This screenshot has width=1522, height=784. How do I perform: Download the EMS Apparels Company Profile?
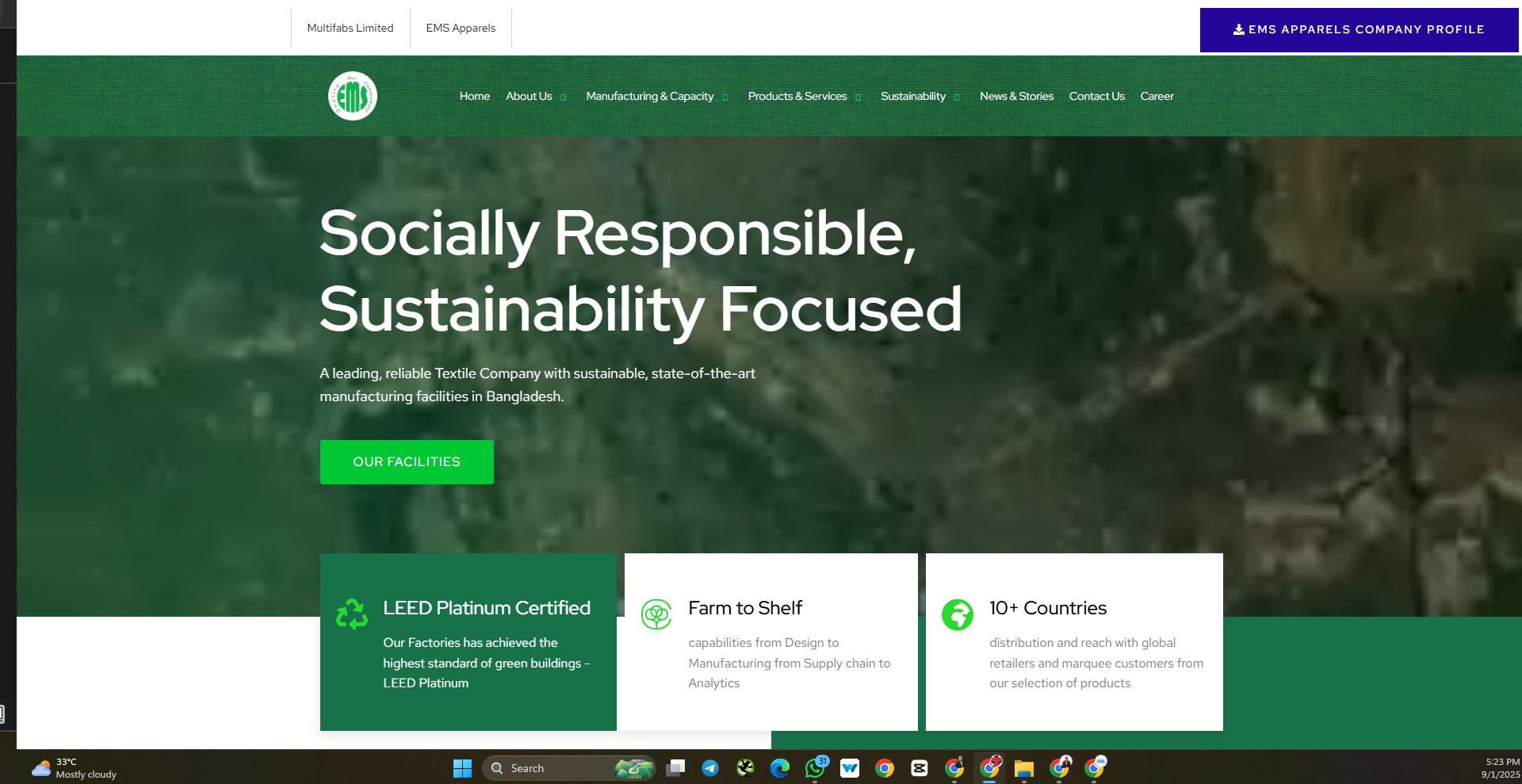click(x=1359, y=29)
